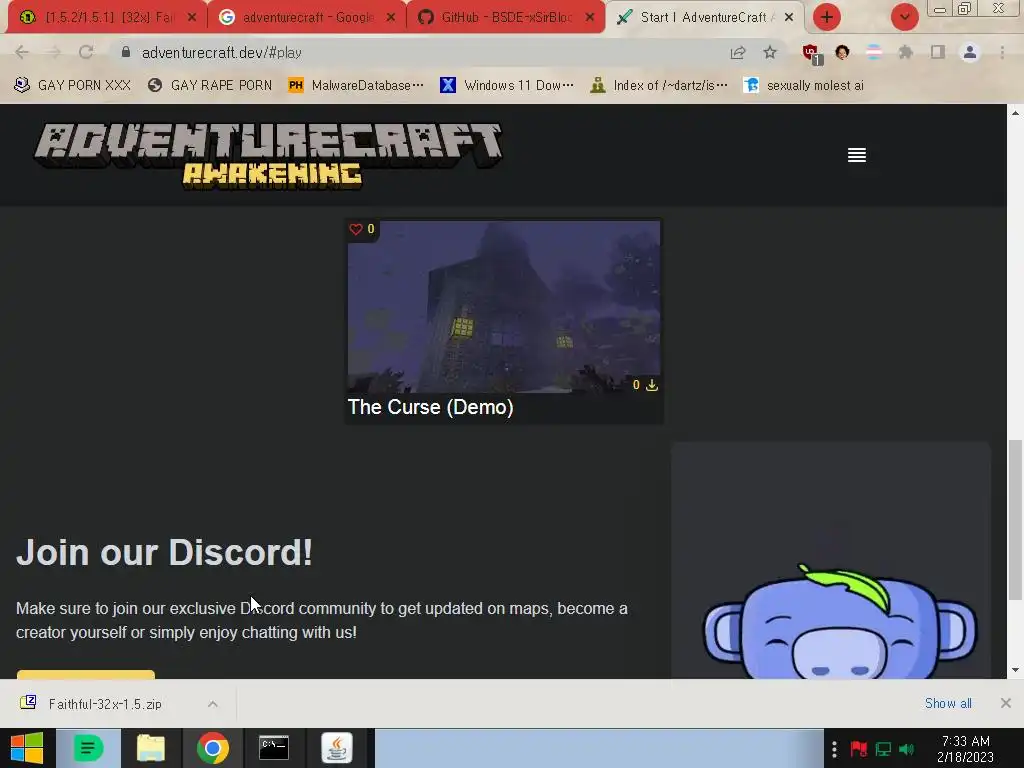Open the Extensions puzzle piece menu
The height and width of the screenshot is (768, 1024).
coord(906,52)
